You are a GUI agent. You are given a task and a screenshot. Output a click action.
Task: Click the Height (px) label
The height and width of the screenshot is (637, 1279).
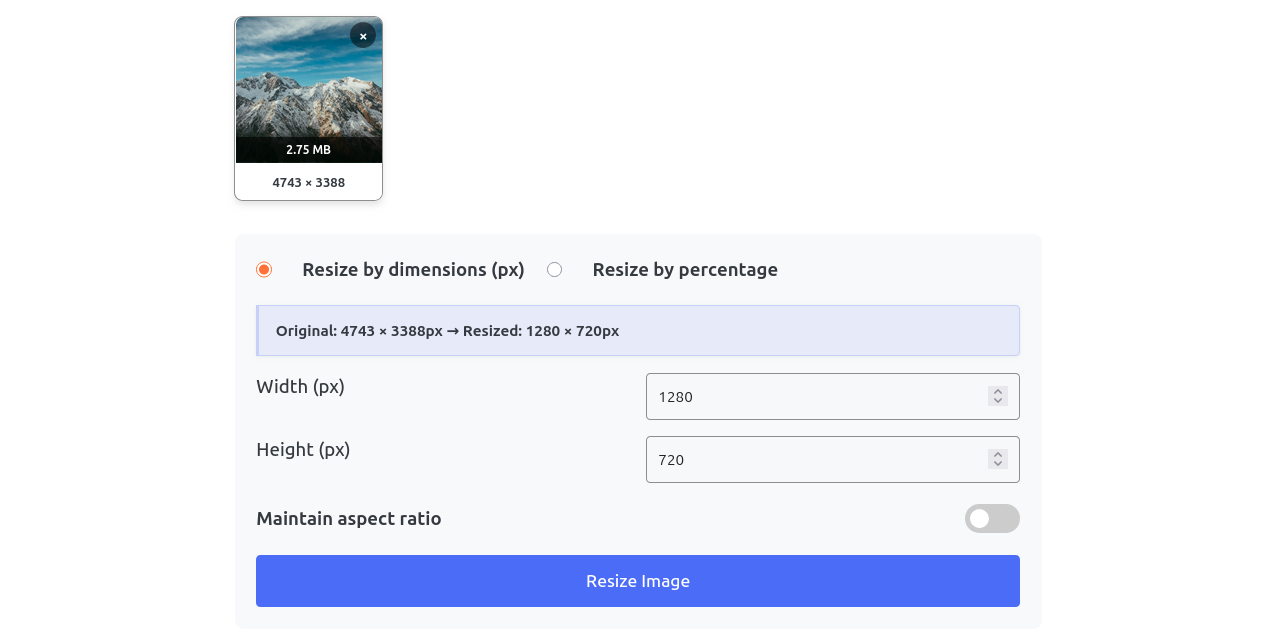point(303,449)
